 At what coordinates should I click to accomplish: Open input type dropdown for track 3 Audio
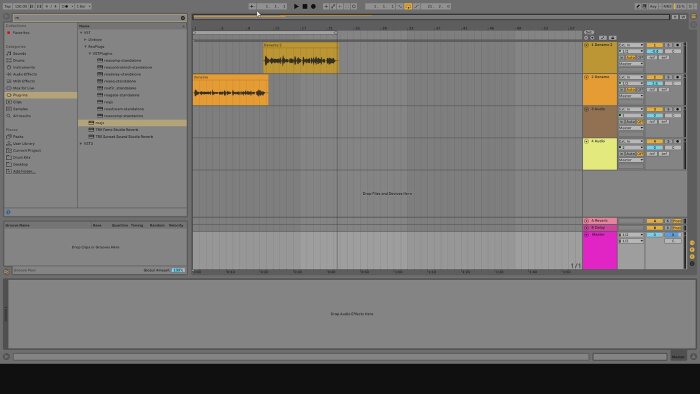[631, 109]
